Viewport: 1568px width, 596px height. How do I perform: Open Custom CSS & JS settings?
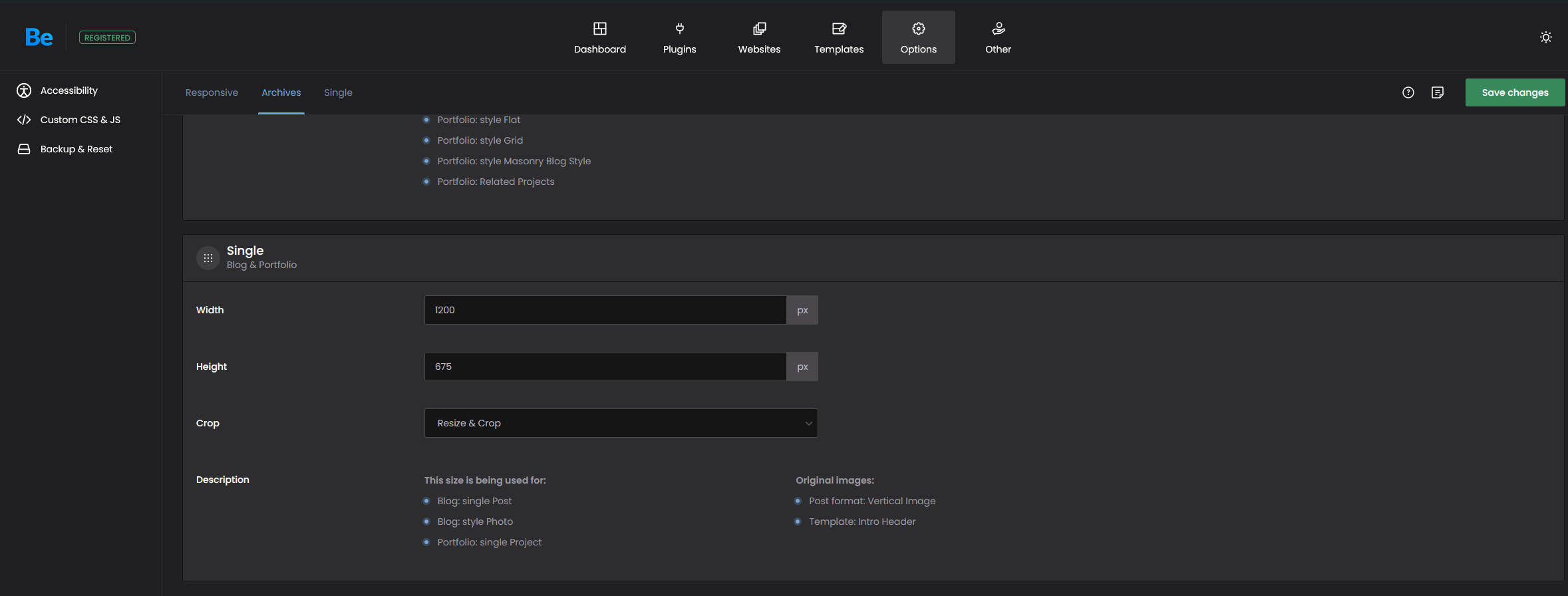69,120
